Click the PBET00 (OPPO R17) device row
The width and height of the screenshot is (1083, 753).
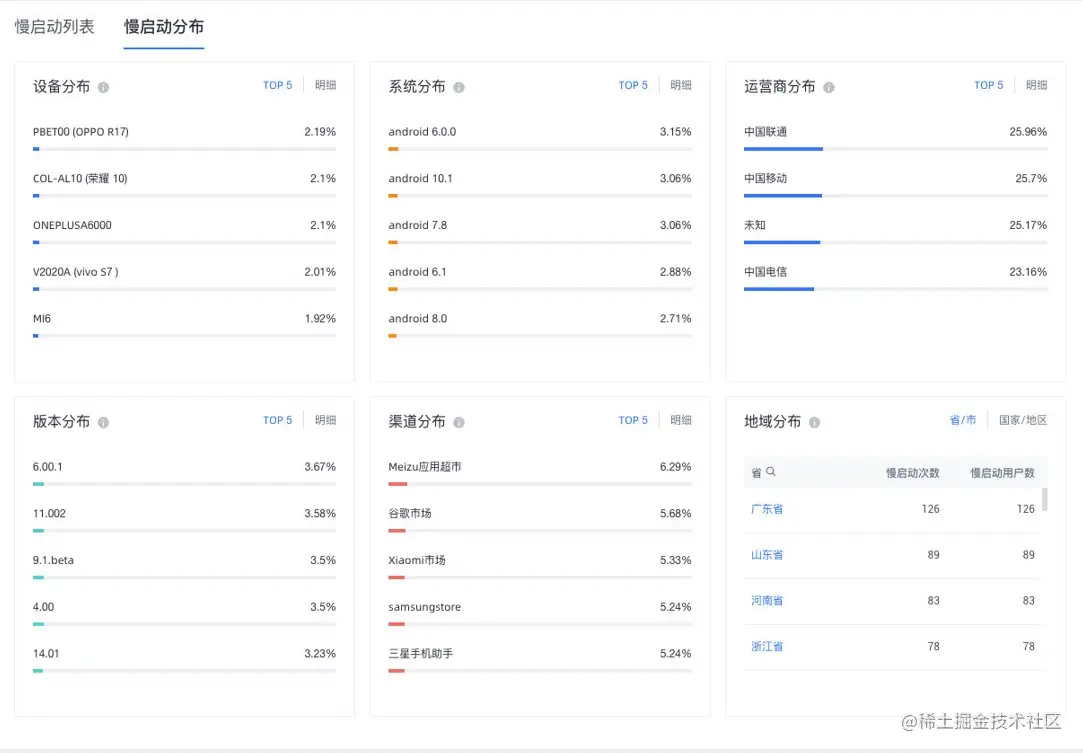(184, 138)
